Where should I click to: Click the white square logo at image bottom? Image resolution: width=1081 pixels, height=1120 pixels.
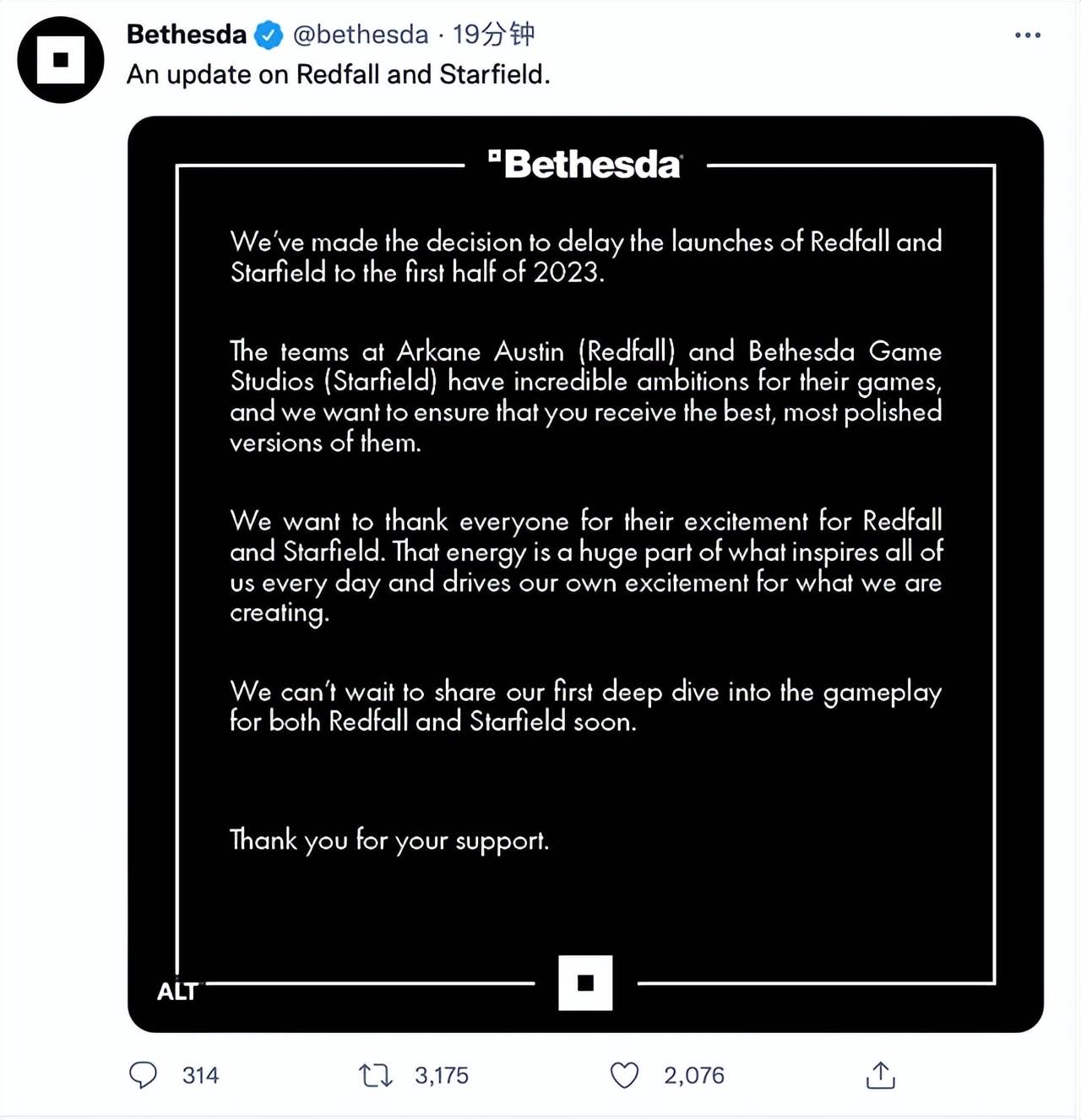coord(585,982)
